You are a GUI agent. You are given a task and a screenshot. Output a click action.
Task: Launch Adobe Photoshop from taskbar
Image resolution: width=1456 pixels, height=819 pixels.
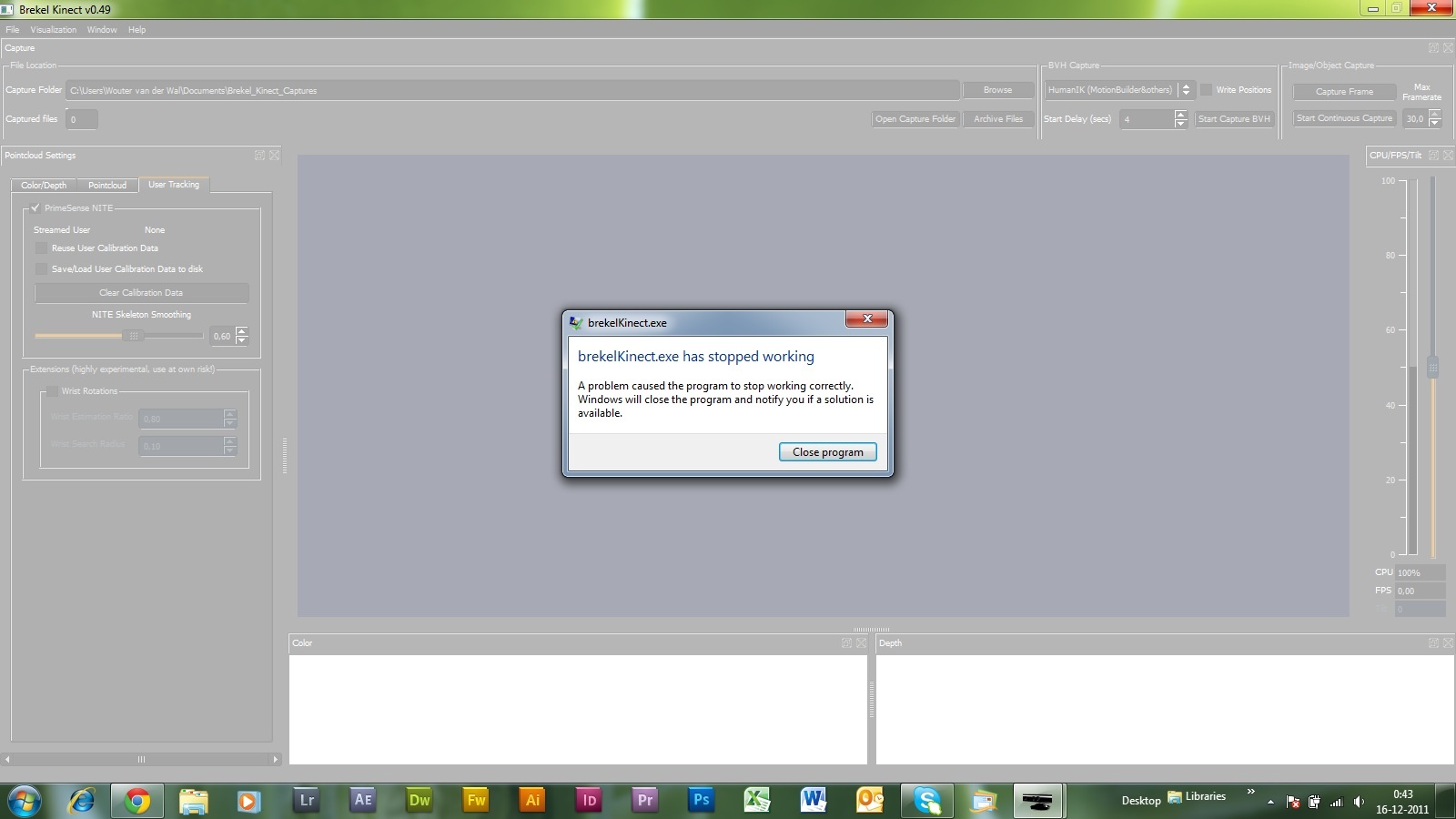pyautogui.click(x=702, y=801)
